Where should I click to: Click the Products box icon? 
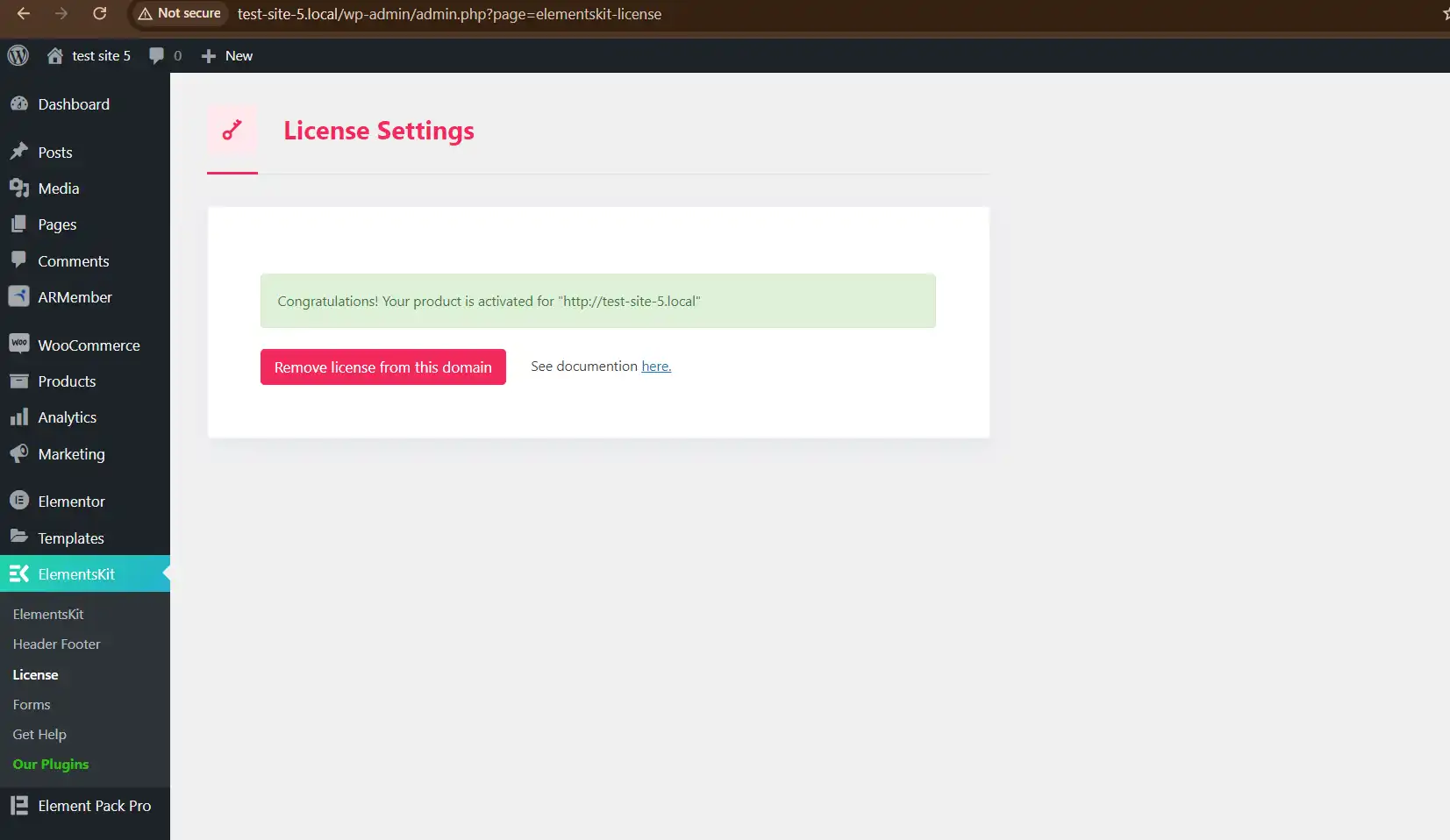click(18, 381)
